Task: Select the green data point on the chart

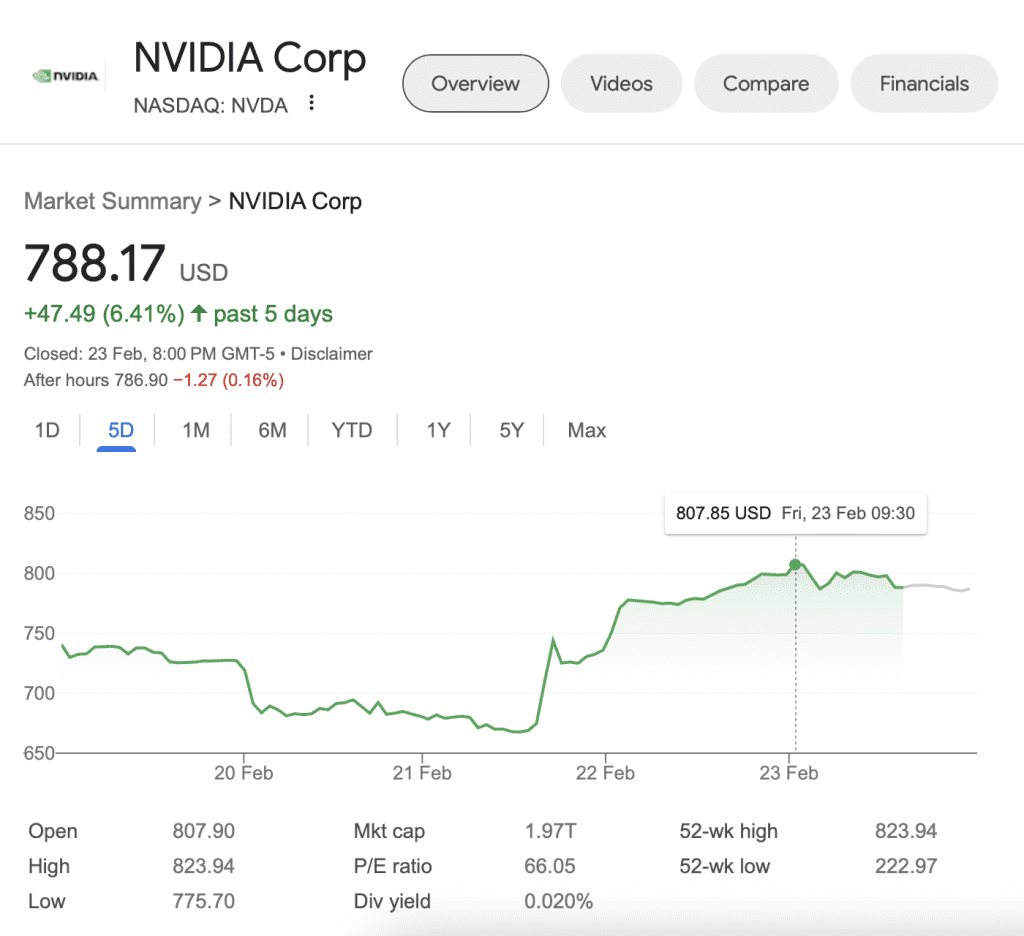Action: (794, 564)
